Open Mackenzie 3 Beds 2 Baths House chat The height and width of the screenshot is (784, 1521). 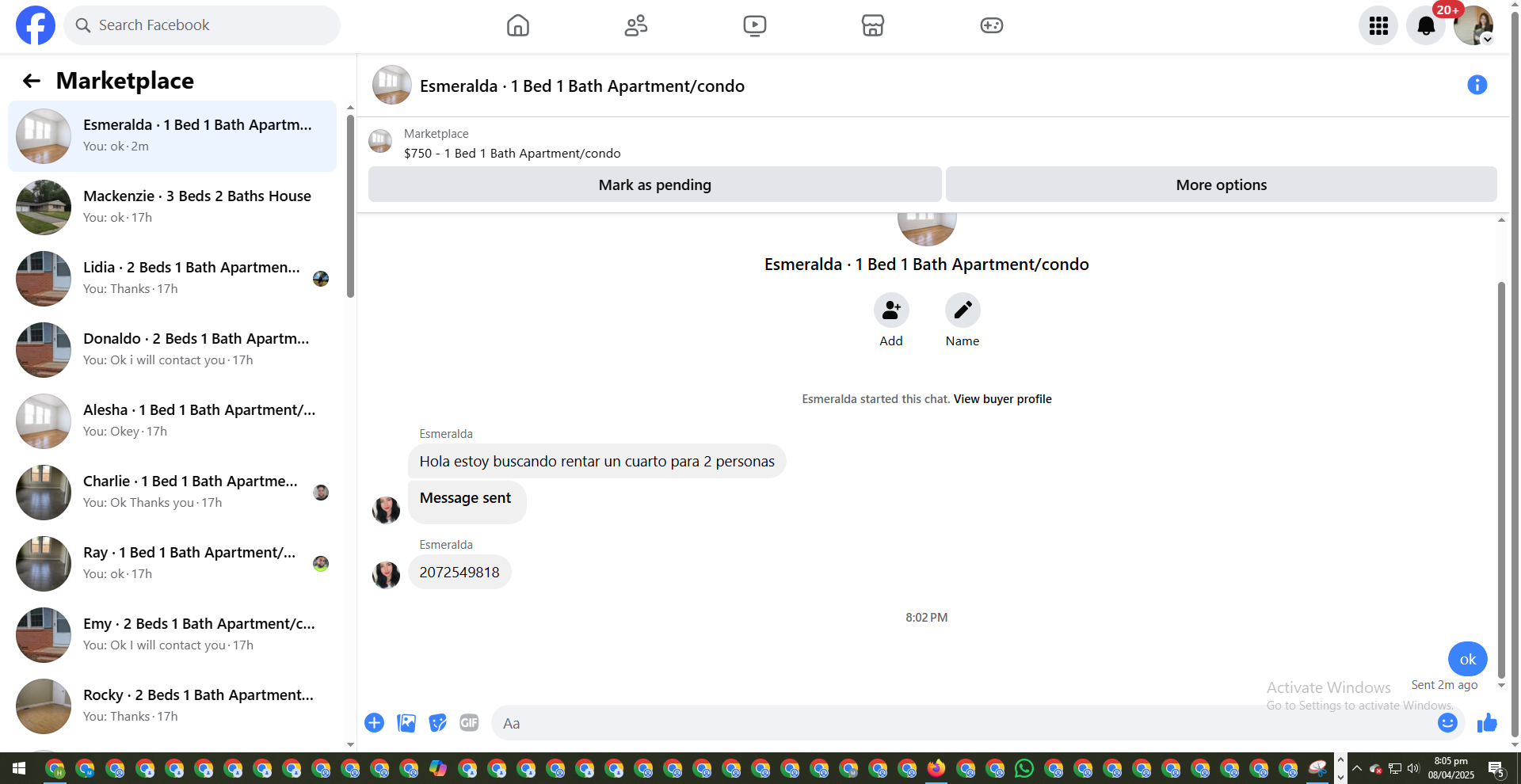[x=172, y=207]
